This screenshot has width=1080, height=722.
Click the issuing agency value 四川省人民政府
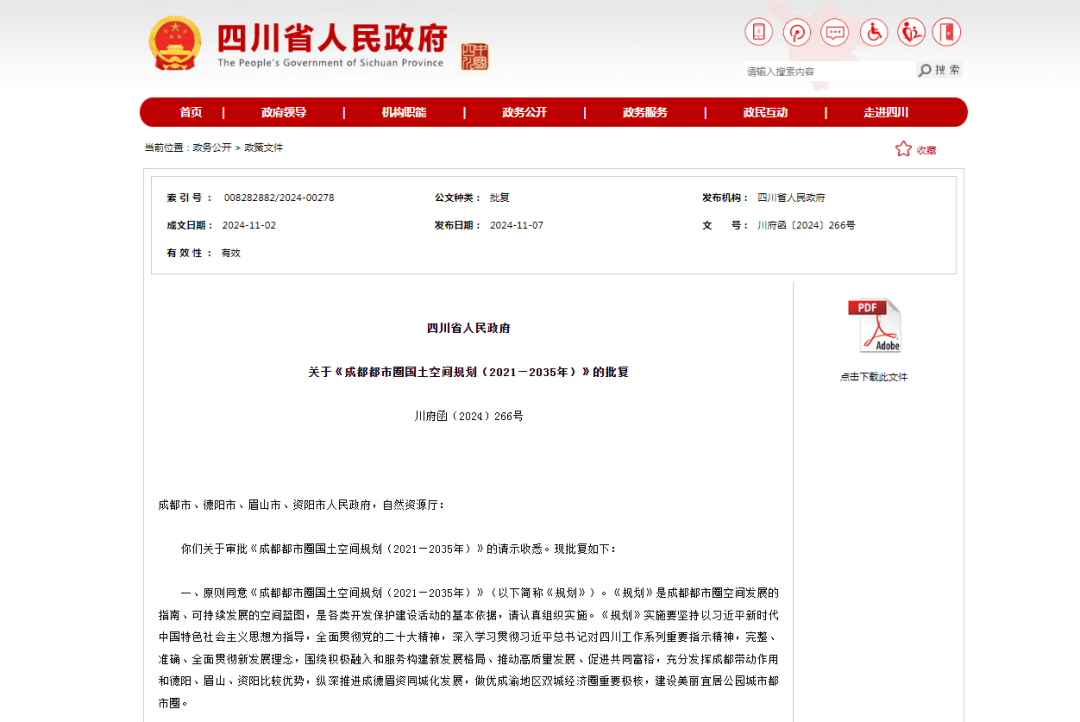(x=791, y=198)
